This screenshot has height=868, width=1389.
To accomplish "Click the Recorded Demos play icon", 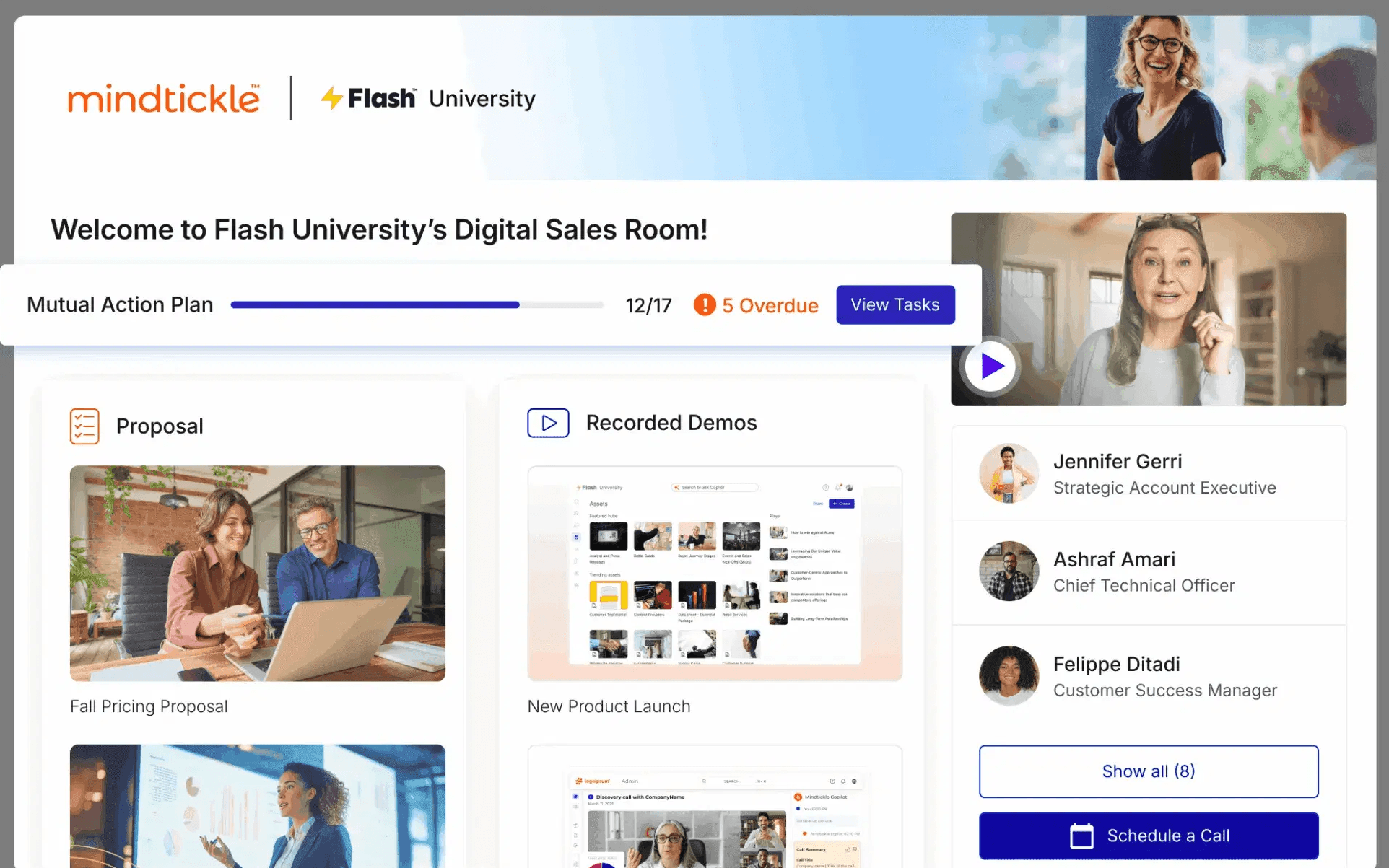I will coord(548,423).
